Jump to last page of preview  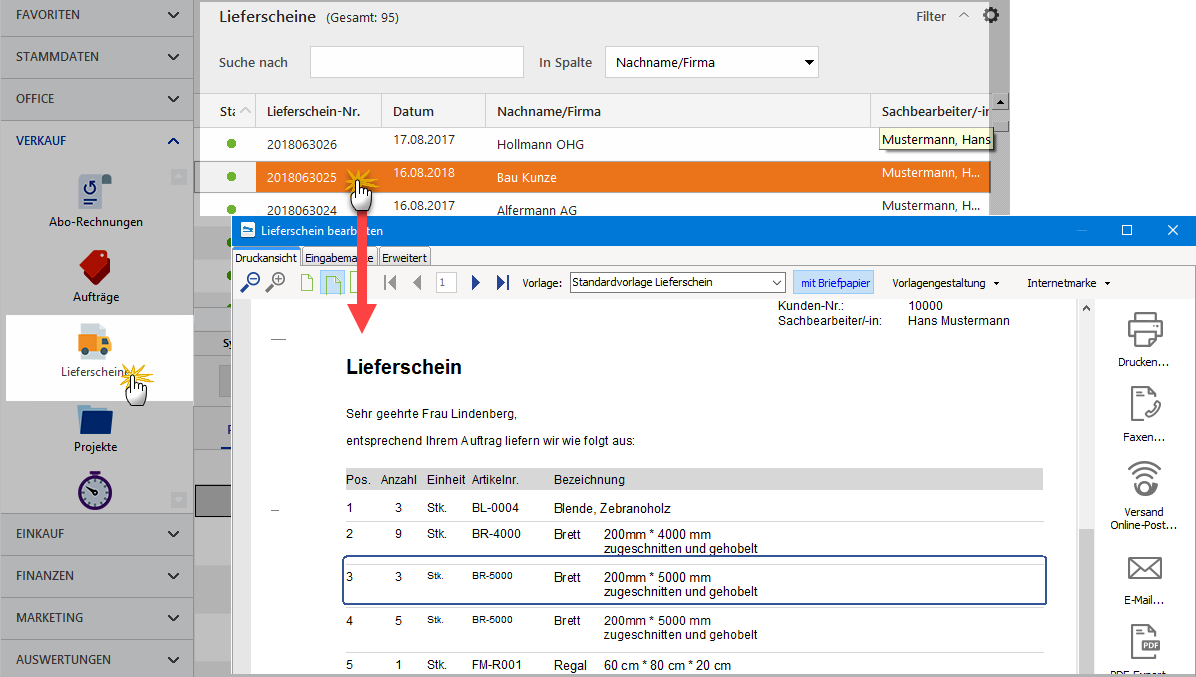click(x=502, y=283)
